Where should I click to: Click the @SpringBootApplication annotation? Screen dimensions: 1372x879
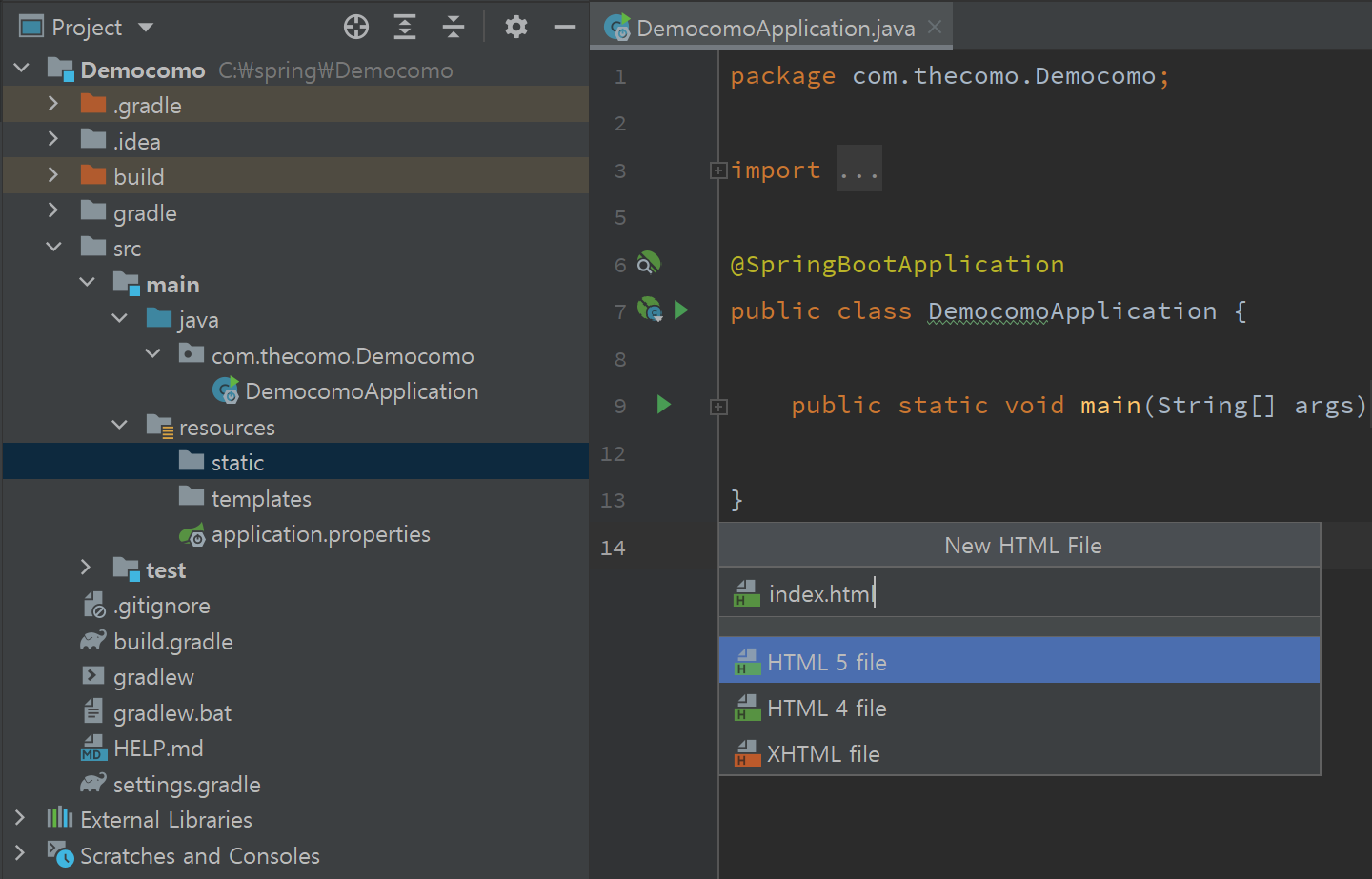tap(898, 264)
